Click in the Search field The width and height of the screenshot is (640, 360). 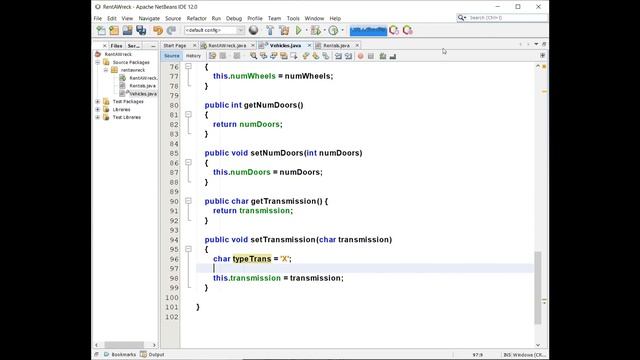click(506, 18)
